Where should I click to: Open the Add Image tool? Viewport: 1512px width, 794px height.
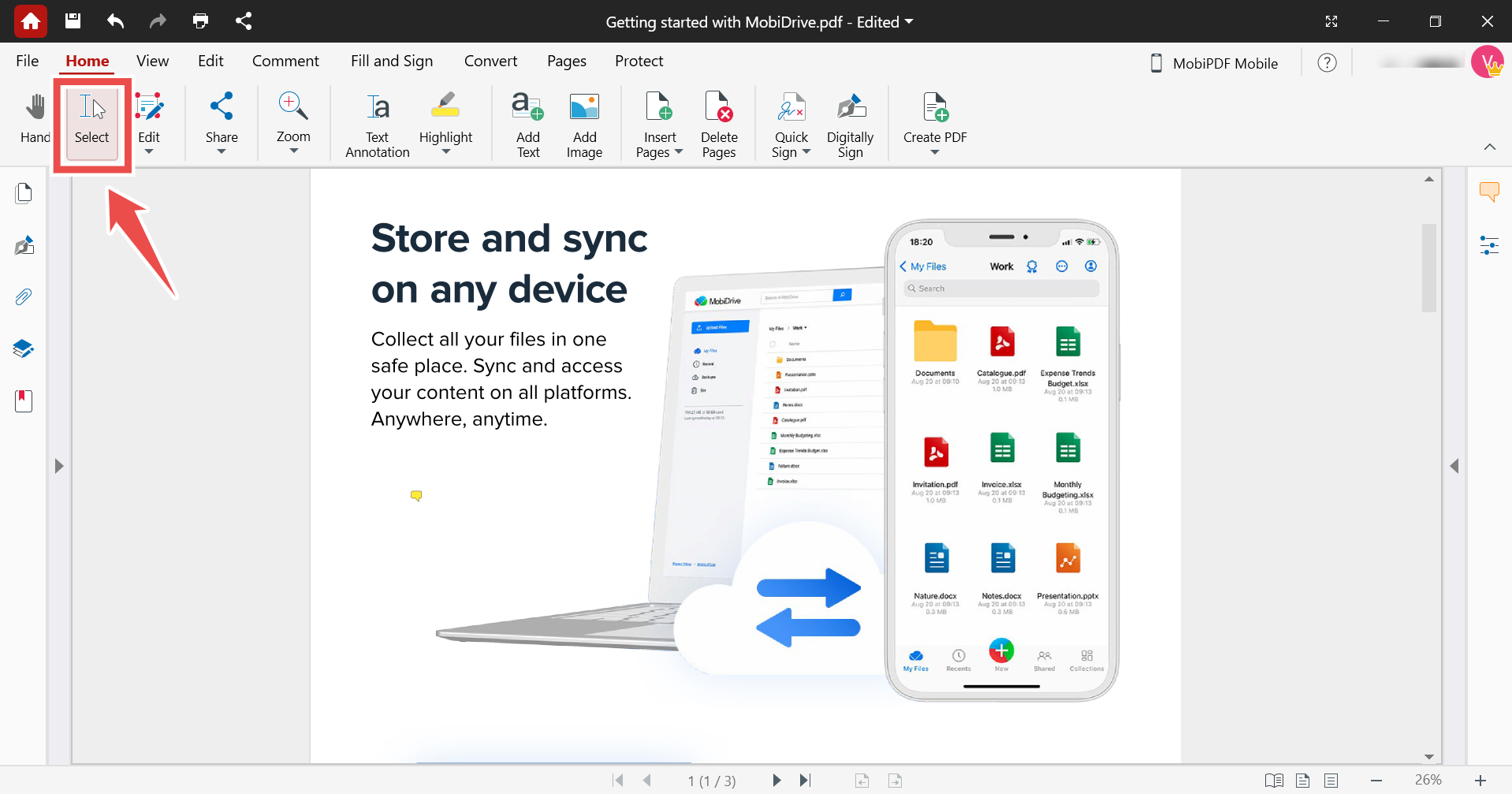584,122
